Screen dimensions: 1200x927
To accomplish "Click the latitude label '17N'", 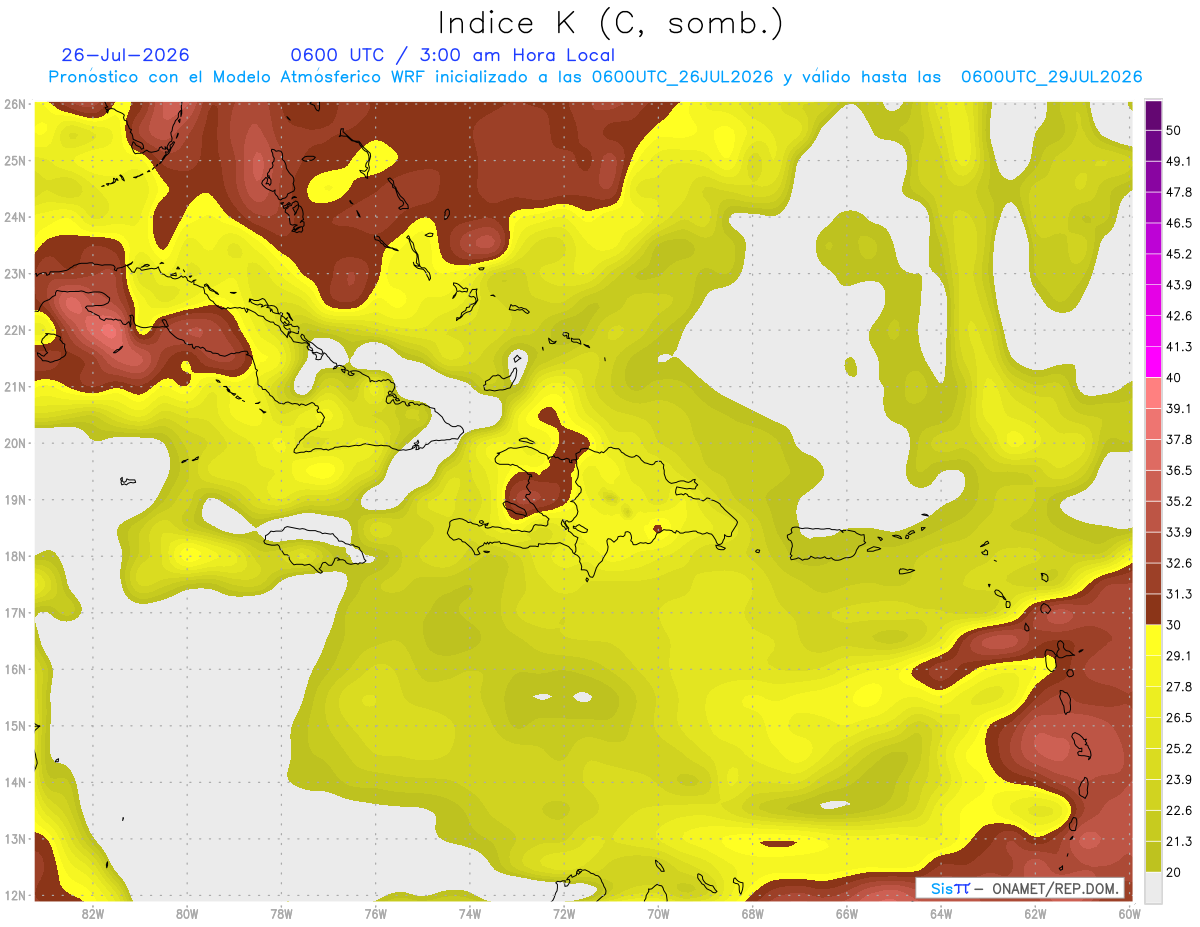I will (x=15, y=612).
